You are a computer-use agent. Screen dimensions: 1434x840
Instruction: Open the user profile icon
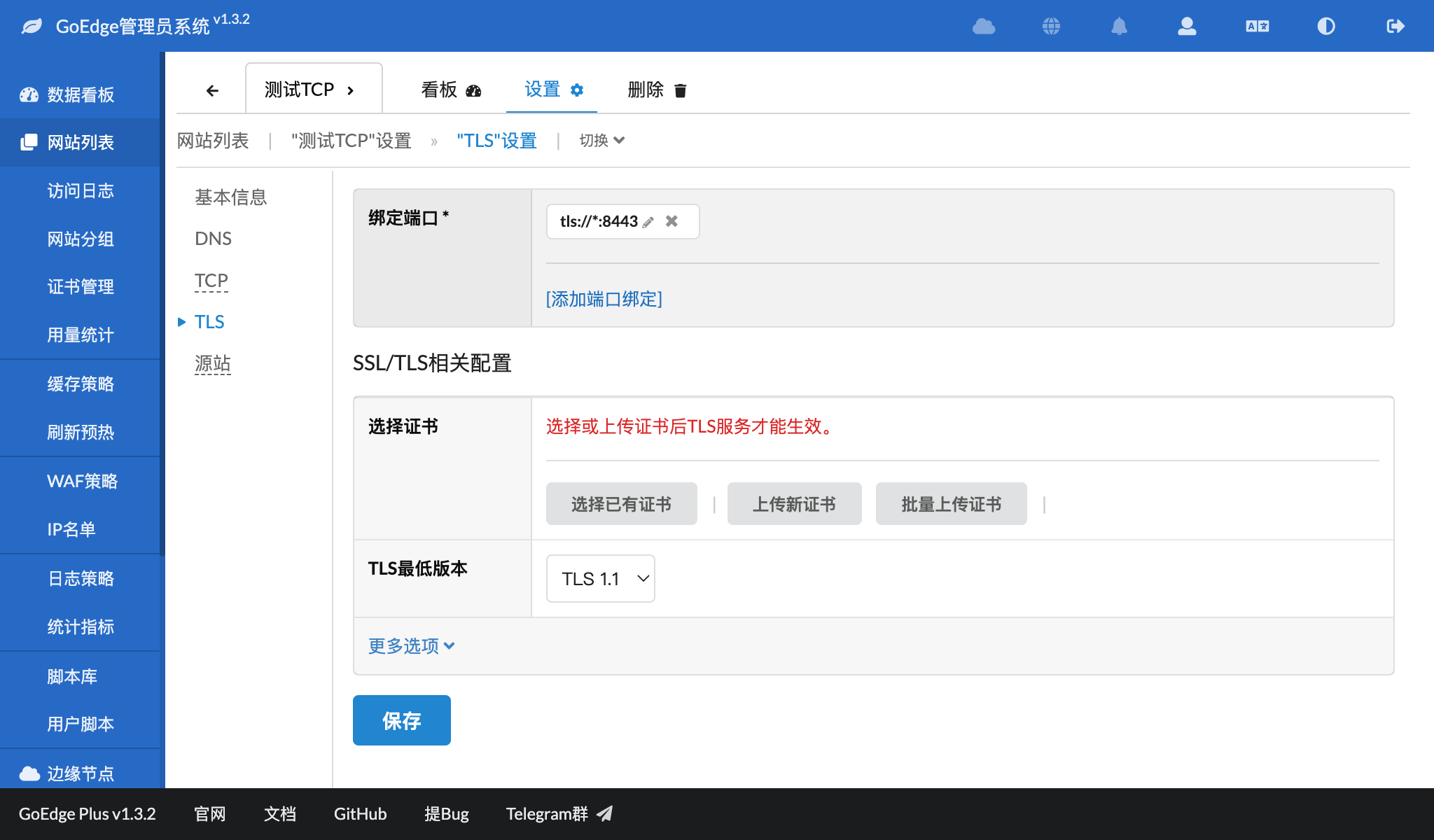[1187, 27]
